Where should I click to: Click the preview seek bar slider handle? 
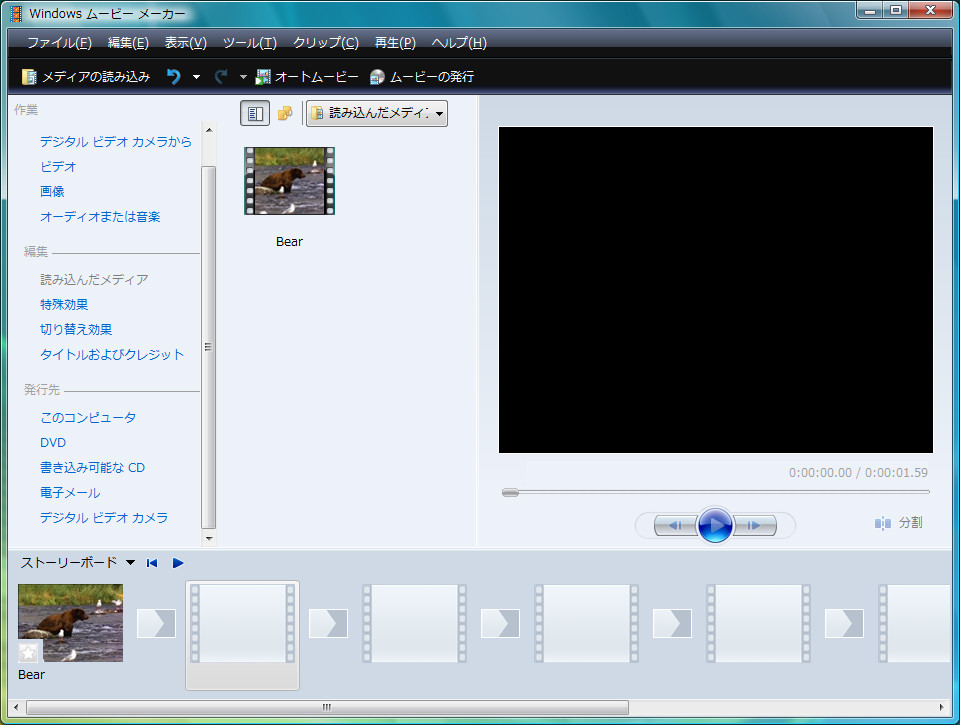pos(510,492)
